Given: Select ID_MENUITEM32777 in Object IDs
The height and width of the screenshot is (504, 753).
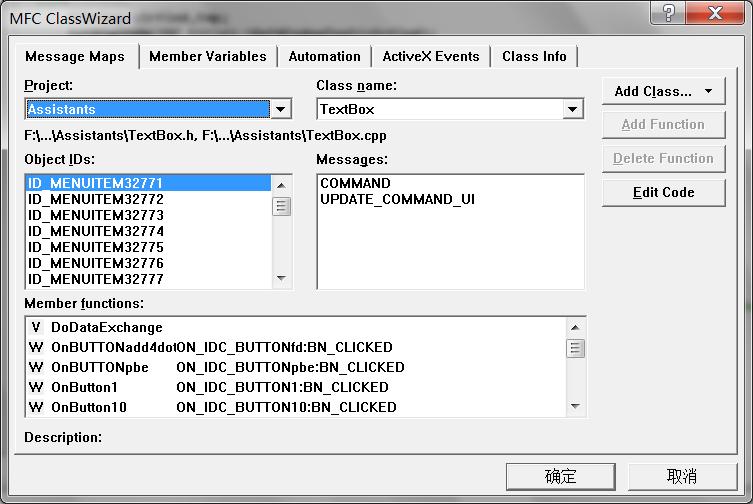Looking at the screenshot, I should [x=148, y=279].
